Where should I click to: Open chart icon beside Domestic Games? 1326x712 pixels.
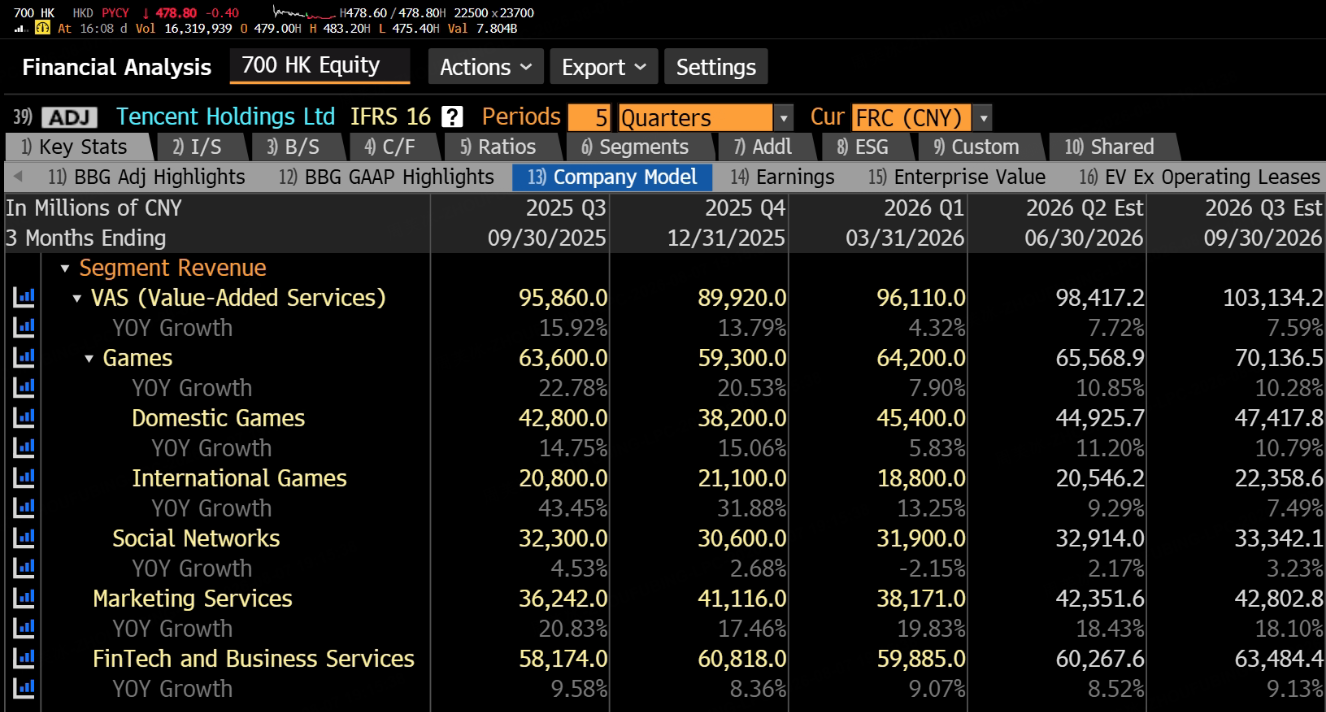22,418
